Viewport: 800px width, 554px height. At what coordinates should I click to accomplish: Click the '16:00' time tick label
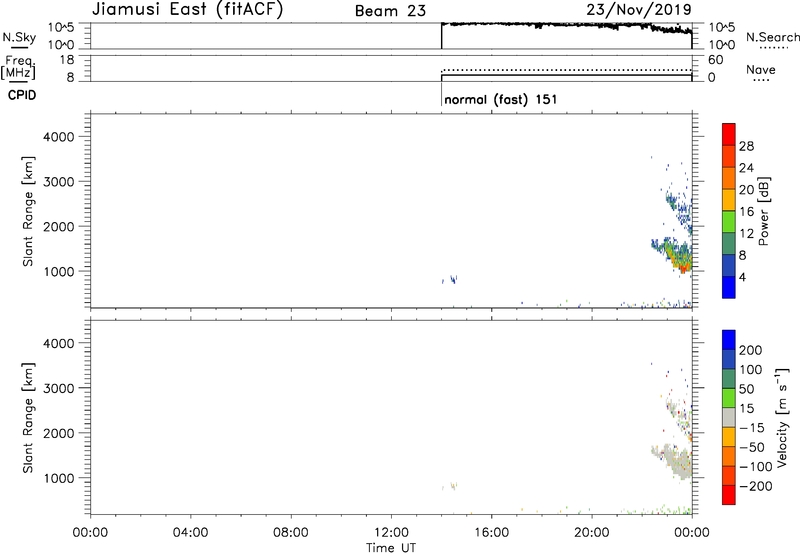[x=491, y=533]
